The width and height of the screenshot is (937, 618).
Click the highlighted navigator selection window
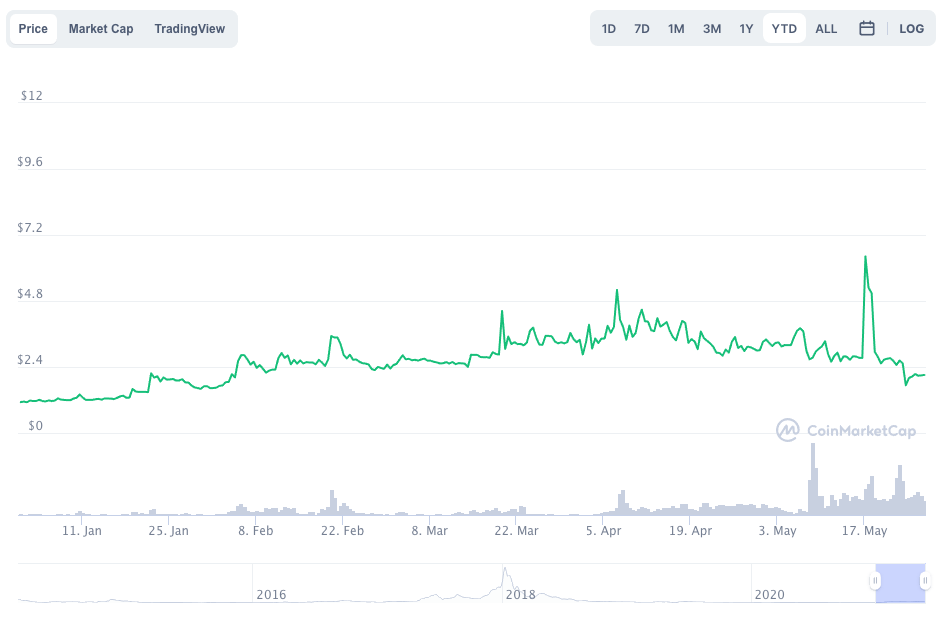click(x=901, y=583)
